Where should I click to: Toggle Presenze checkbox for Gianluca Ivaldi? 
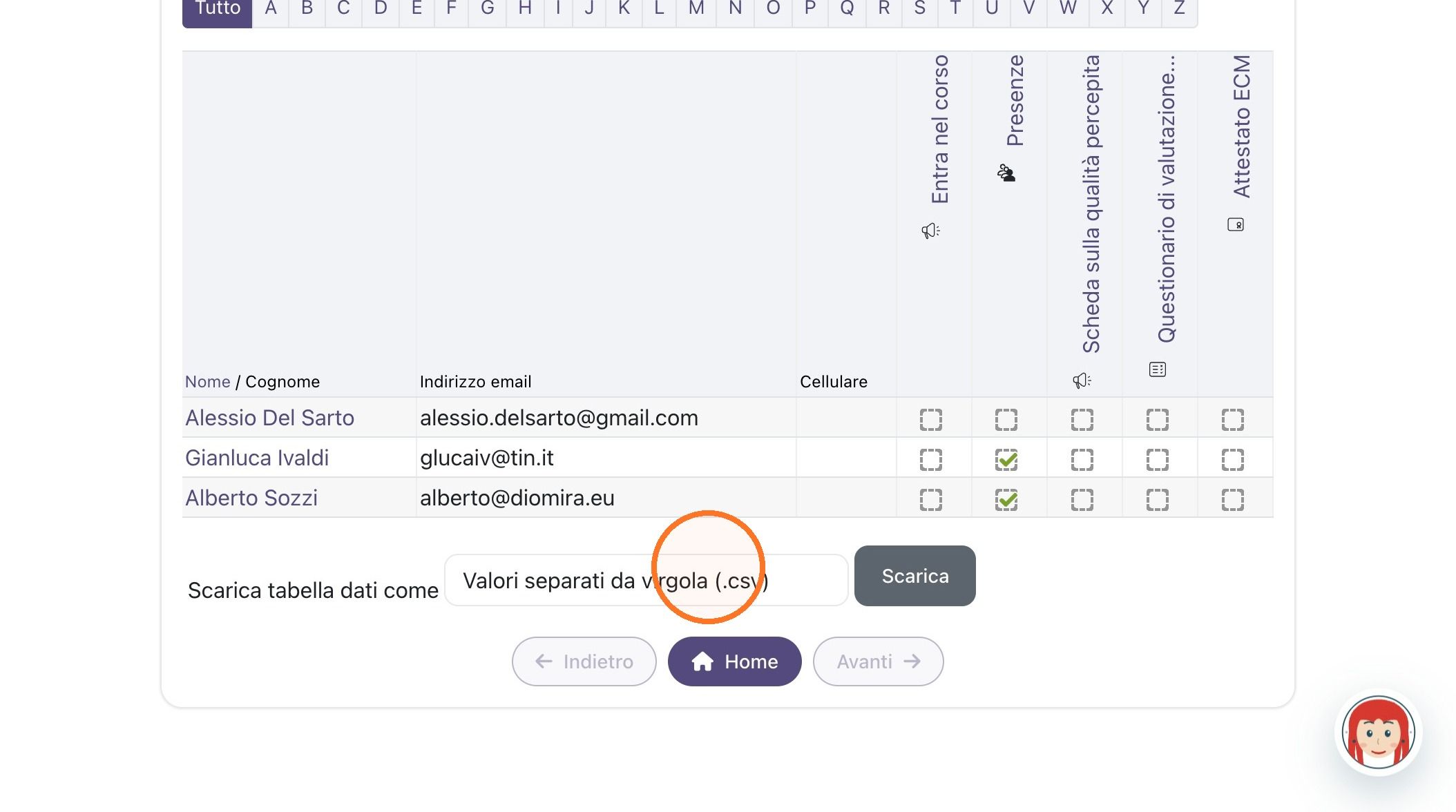click(x=1006, y=460)
